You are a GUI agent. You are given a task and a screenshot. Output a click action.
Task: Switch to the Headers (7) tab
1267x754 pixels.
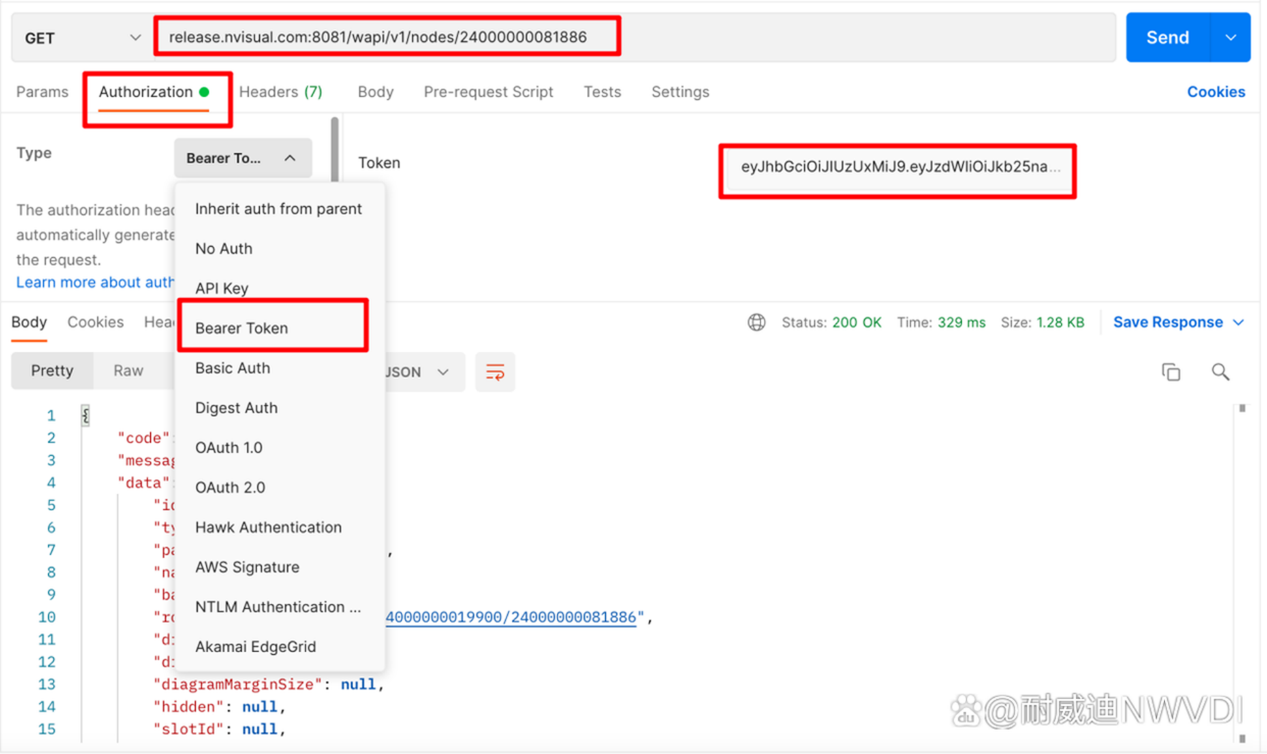[281, 92]
